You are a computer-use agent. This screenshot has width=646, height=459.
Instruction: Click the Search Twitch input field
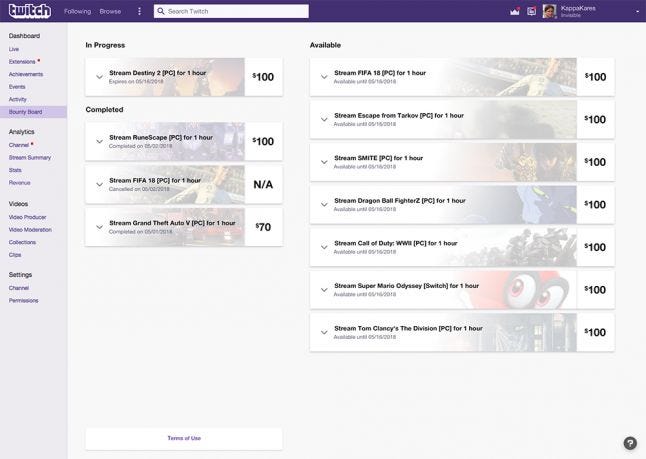tap(235, 11)
